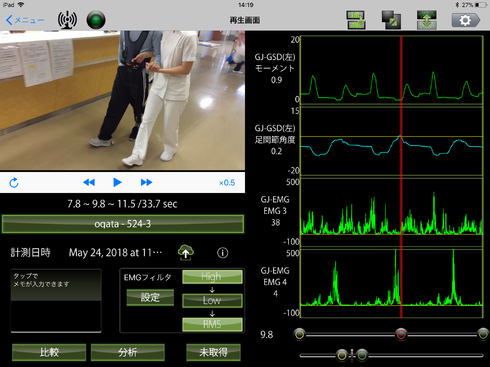
Task: Tap the moment graph of GJ-GSD(左)
Action: pos(392,70)
